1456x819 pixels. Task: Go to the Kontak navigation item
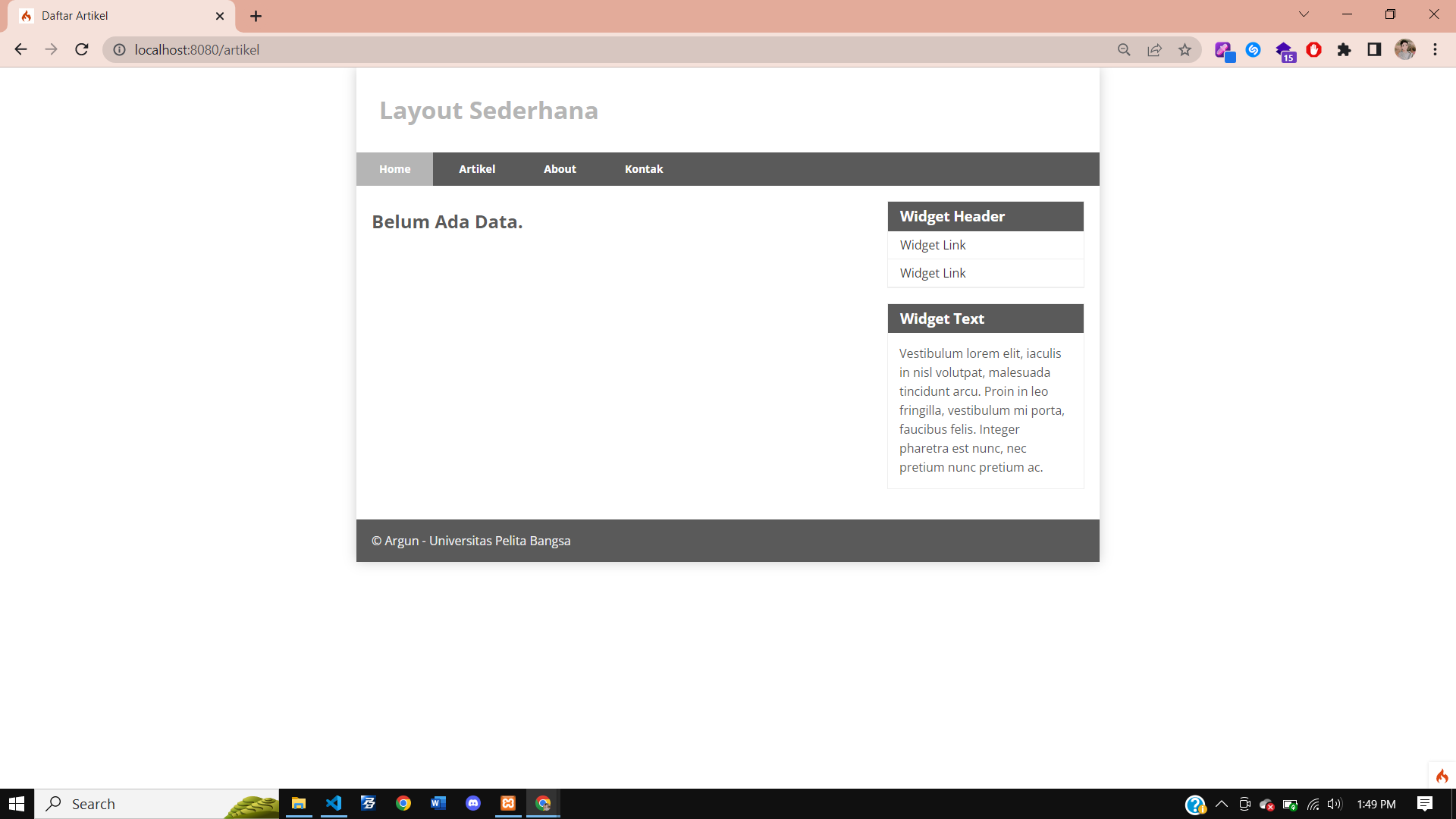pyautogui.click(x=643, y=169)
